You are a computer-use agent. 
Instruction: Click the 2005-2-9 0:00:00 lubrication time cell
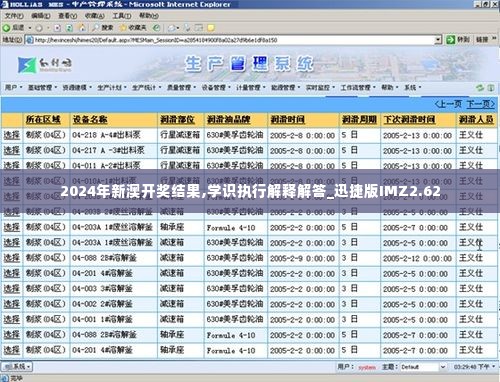(302, 258)
